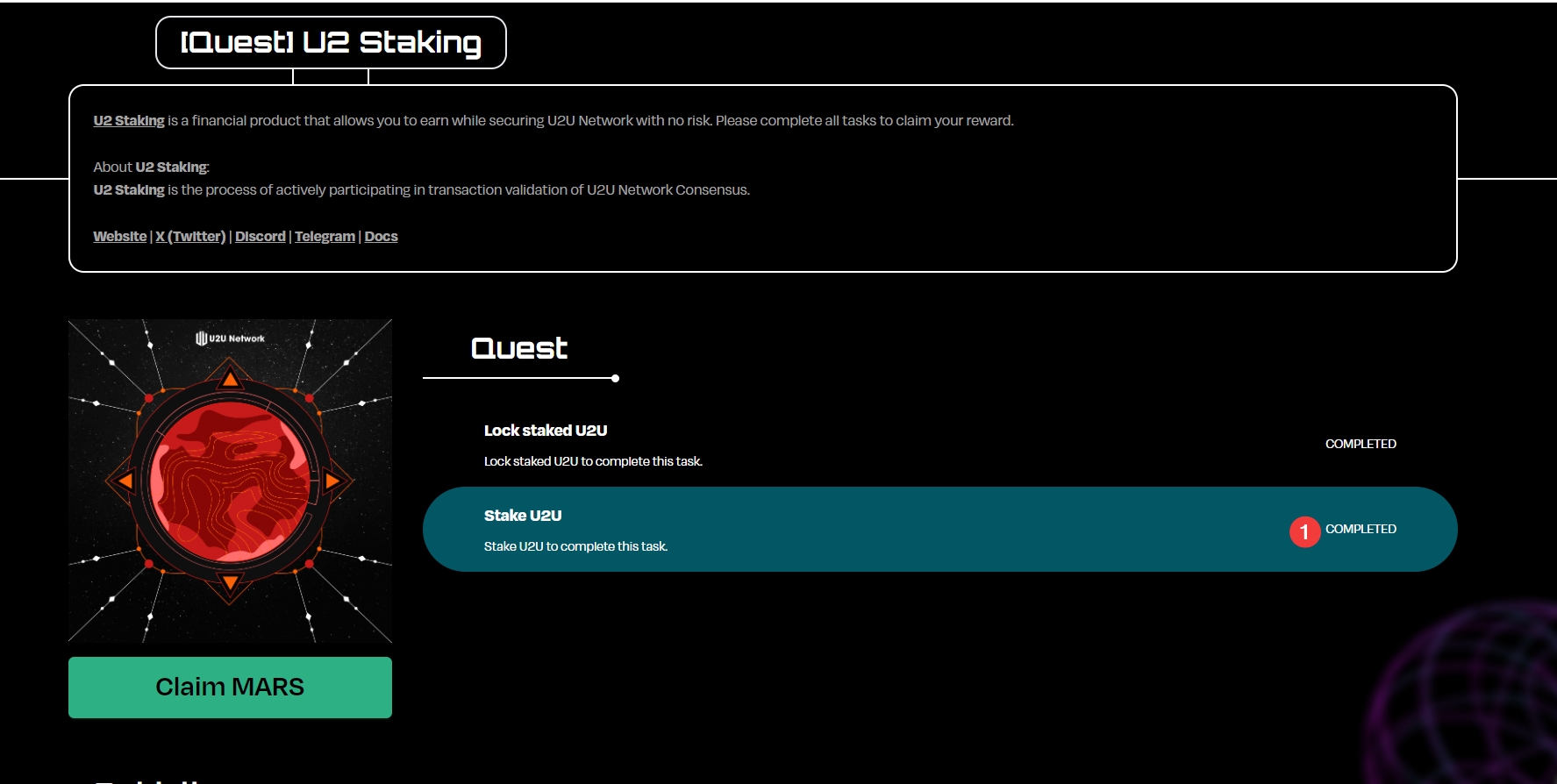Image resolution: width=1557 pixels, height=784 pixels.
Task: Select the Stake U2U task title
Action: click(x=523, y=516)
